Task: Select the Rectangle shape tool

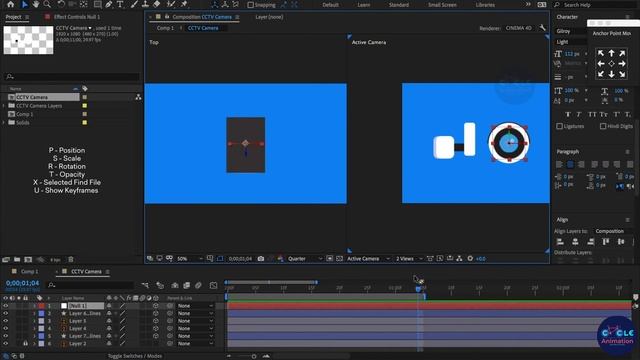Action: [97, 4]
